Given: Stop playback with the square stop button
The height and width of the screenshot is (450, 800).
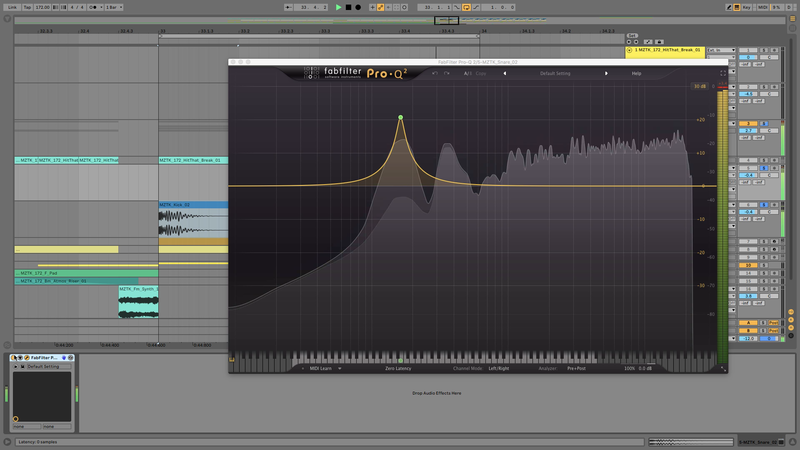Looking at the screenshot, I should click(348, 7).
